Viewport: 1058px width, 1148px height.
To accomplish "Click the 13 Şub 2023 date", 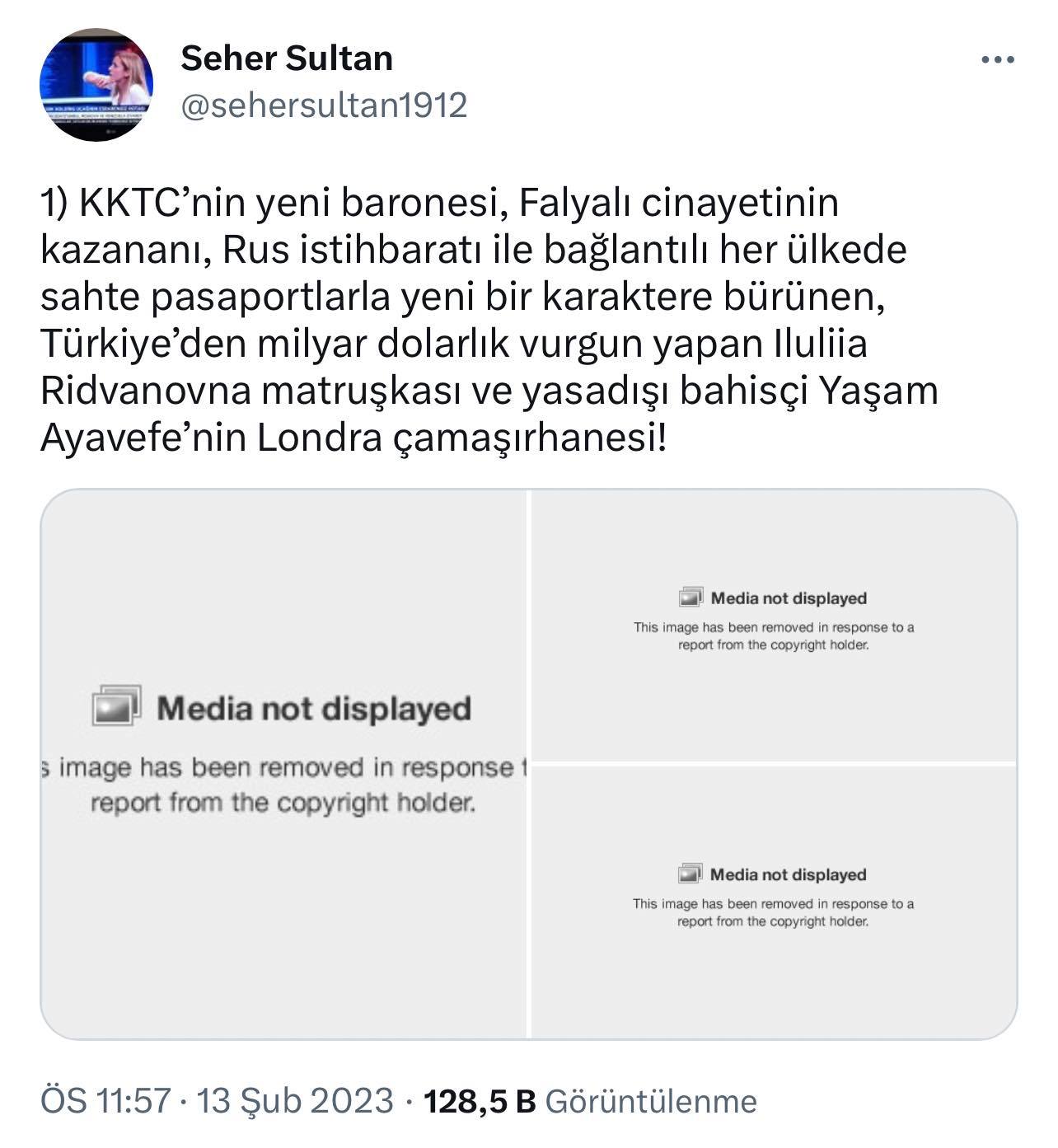I will [x=294, y=1101].
